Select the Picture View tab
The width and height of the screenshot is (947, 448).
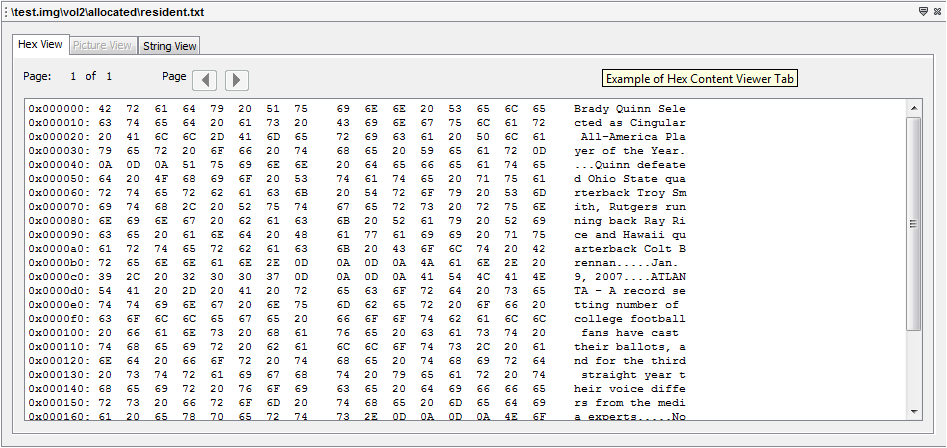(102, 46)
